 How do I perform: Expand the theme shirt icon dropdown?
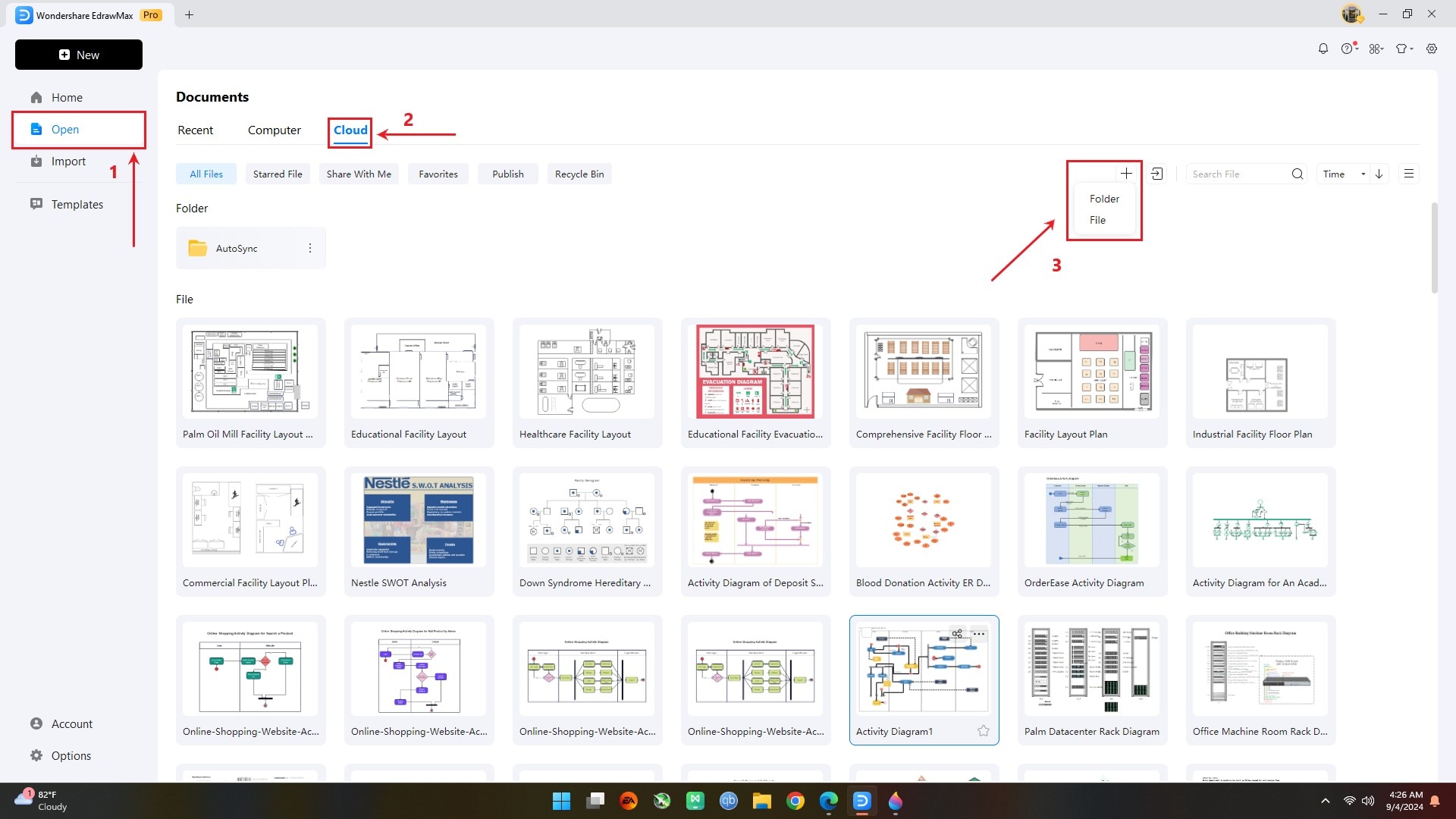(x=1404, y=49)
